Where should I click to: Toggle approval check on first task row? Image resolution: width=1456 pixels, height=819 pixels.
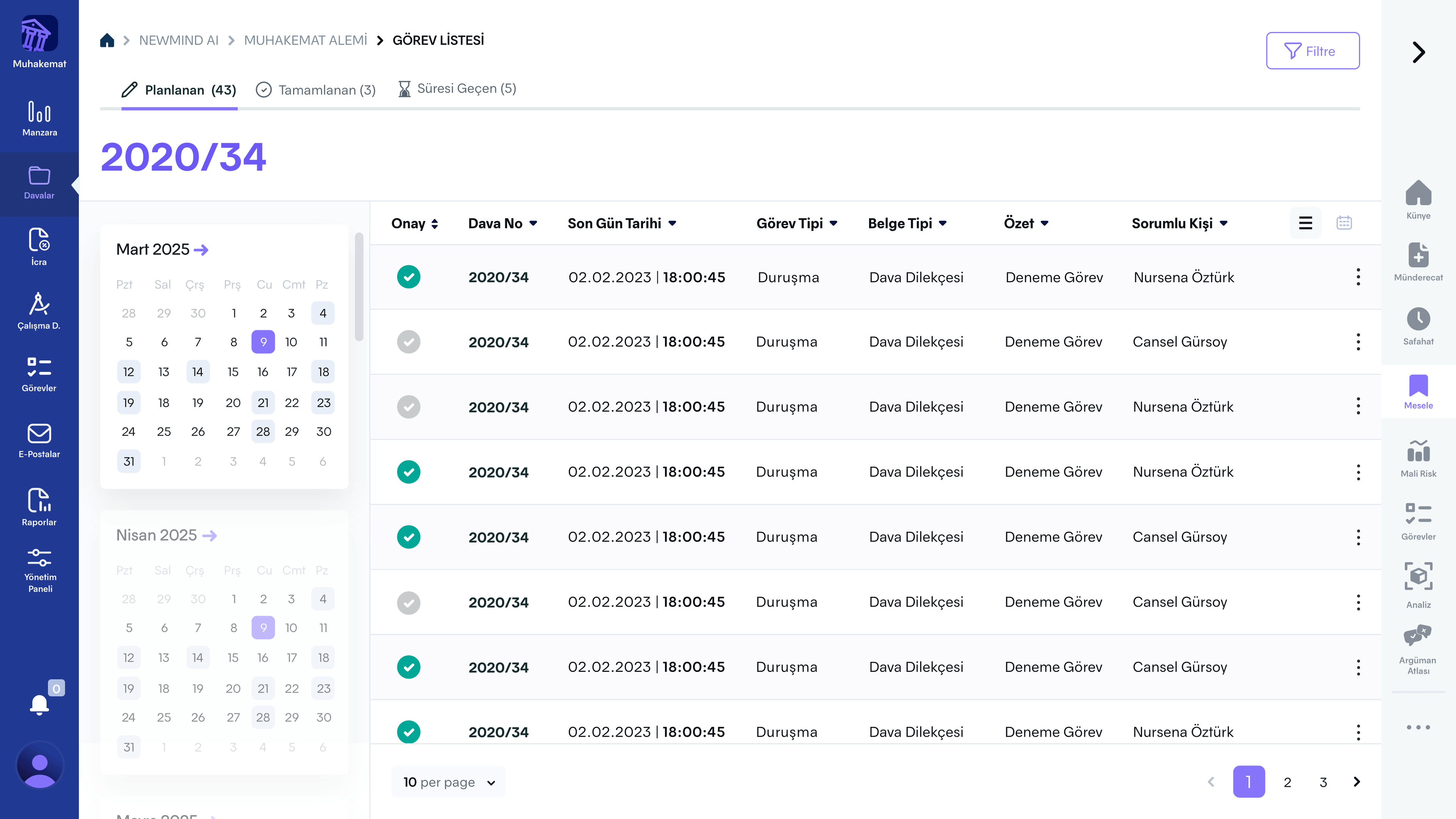pos(408,277)
